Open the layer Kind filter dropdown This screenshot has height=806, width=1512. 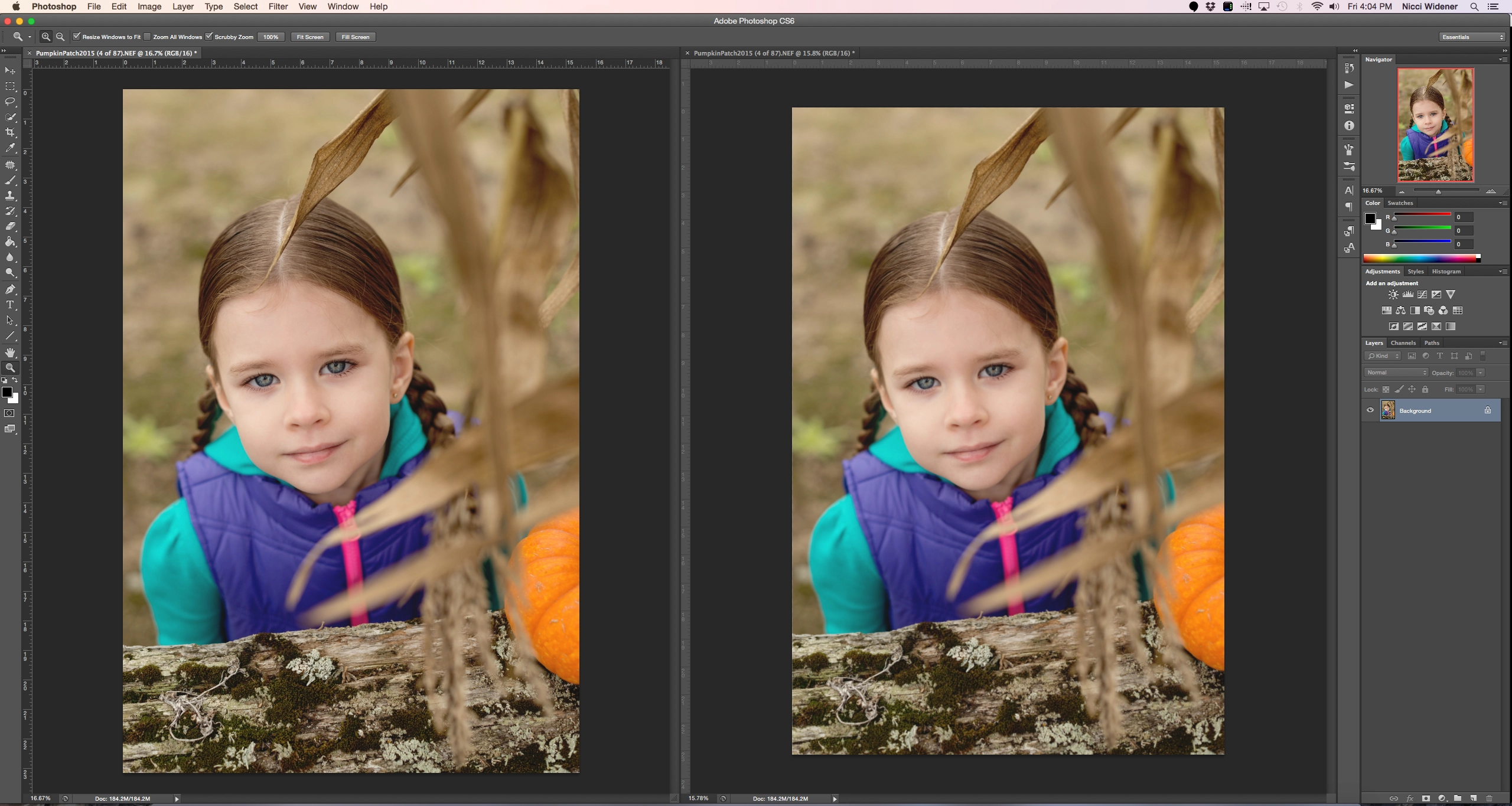click(1383, 356)
